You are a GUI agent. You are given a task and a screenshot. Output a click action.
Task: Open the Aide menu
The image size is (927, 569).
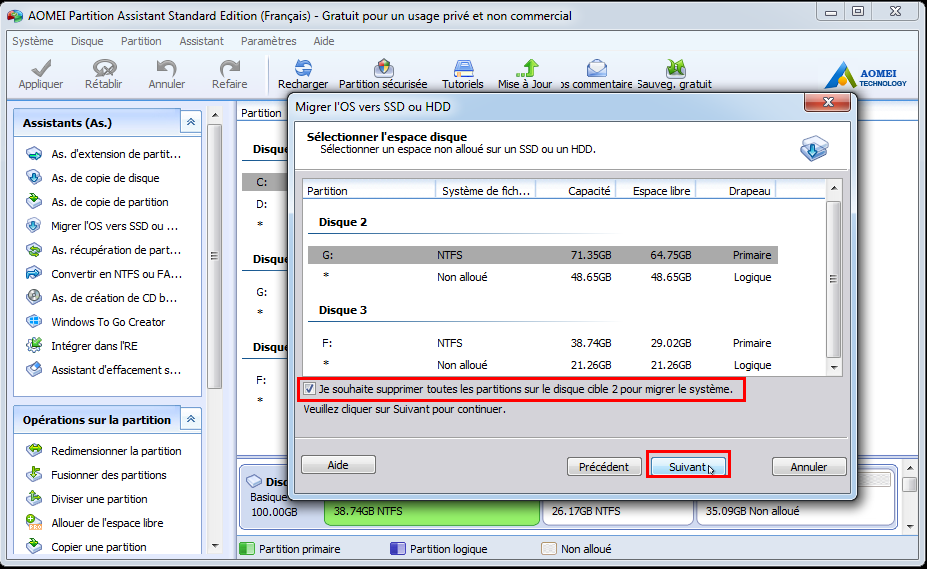pyautogui.click(x=324, y=41)
